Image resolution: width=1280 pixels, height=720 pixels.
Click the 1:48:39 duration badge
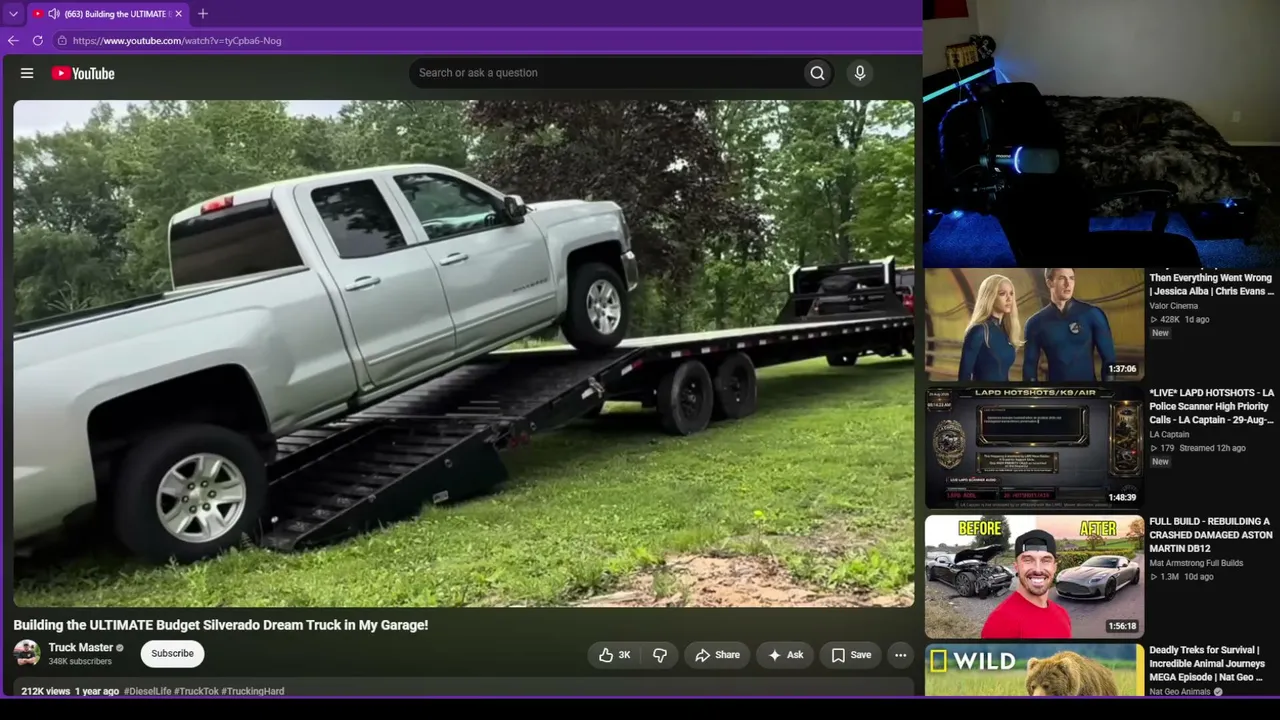pyautogui.click(x=1122, y=497)
